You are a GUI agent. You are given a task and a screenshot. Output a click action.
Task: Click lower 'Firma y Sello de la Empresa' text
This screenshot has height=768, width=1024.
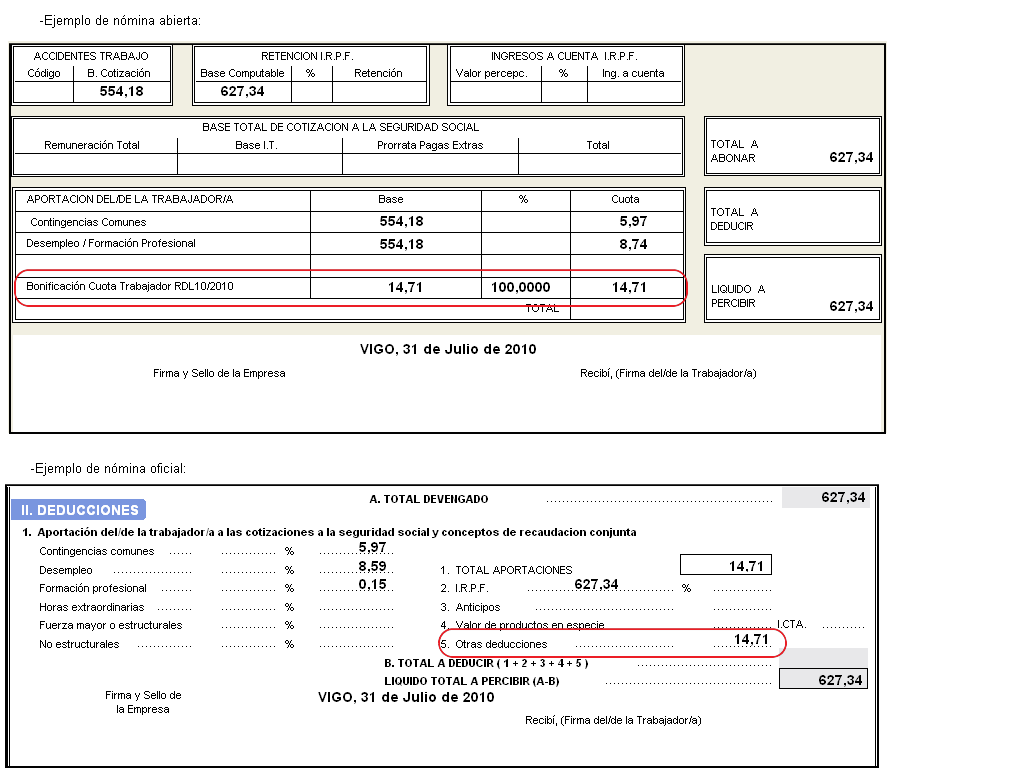pyautogui.click(x=143, y=703)
